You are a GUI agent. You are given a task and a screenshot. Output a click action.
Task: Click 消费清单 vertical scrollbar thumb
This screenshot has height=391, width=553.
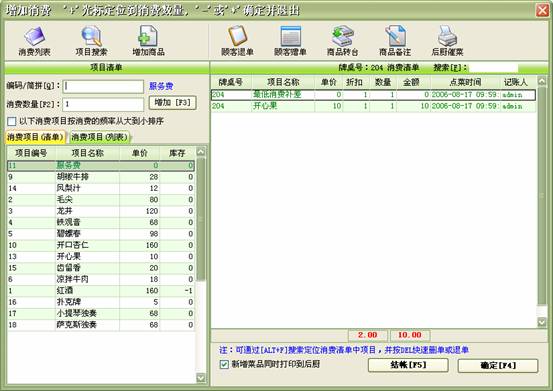(542, 196)
